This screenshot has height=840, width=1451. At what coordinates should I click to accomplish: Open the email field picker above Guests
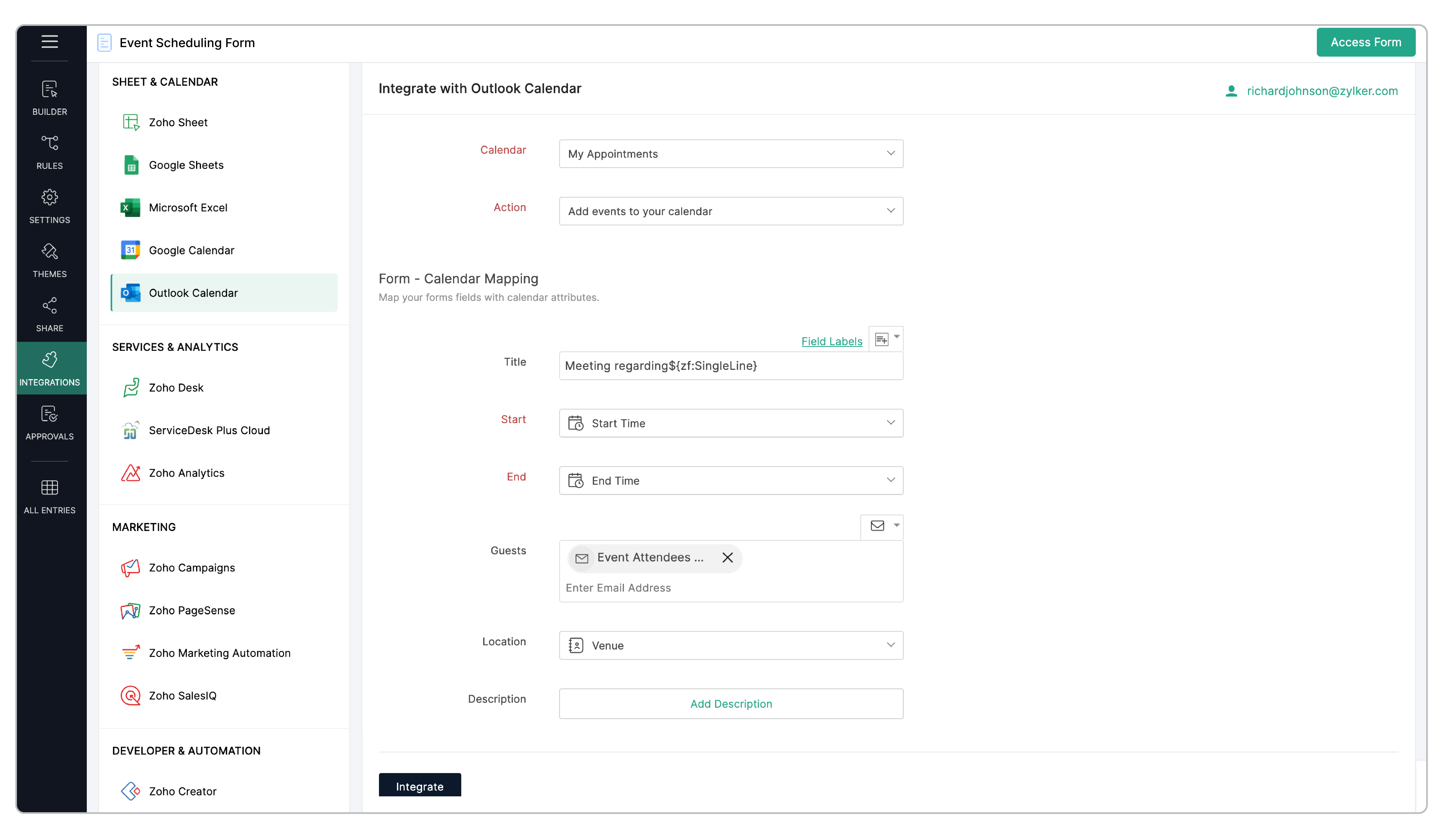(881, 526)
